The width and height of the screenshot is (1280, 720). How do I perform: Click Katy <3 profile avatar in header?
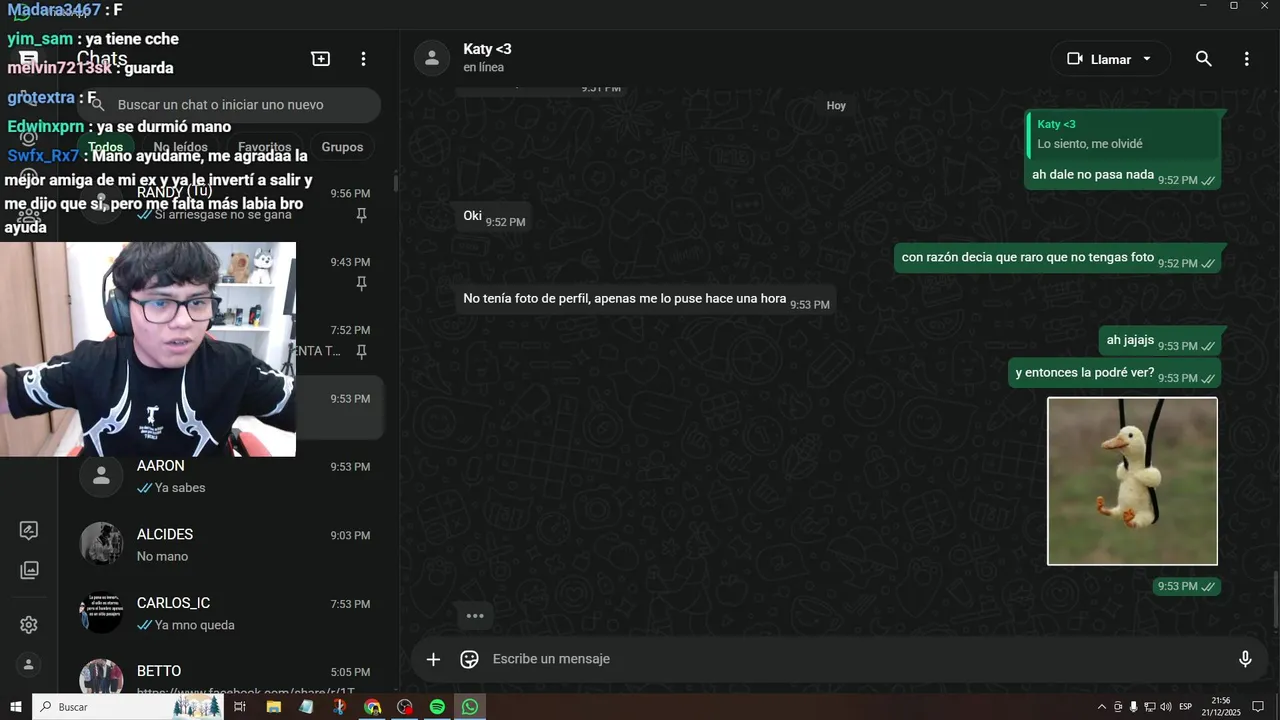(432, 58)
